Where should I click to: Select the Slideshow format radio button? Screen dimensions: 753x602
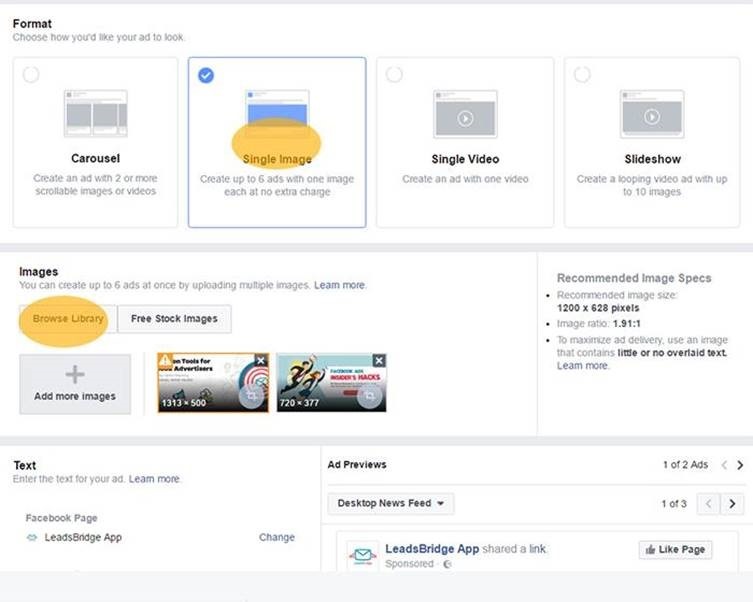pos(582,75)
